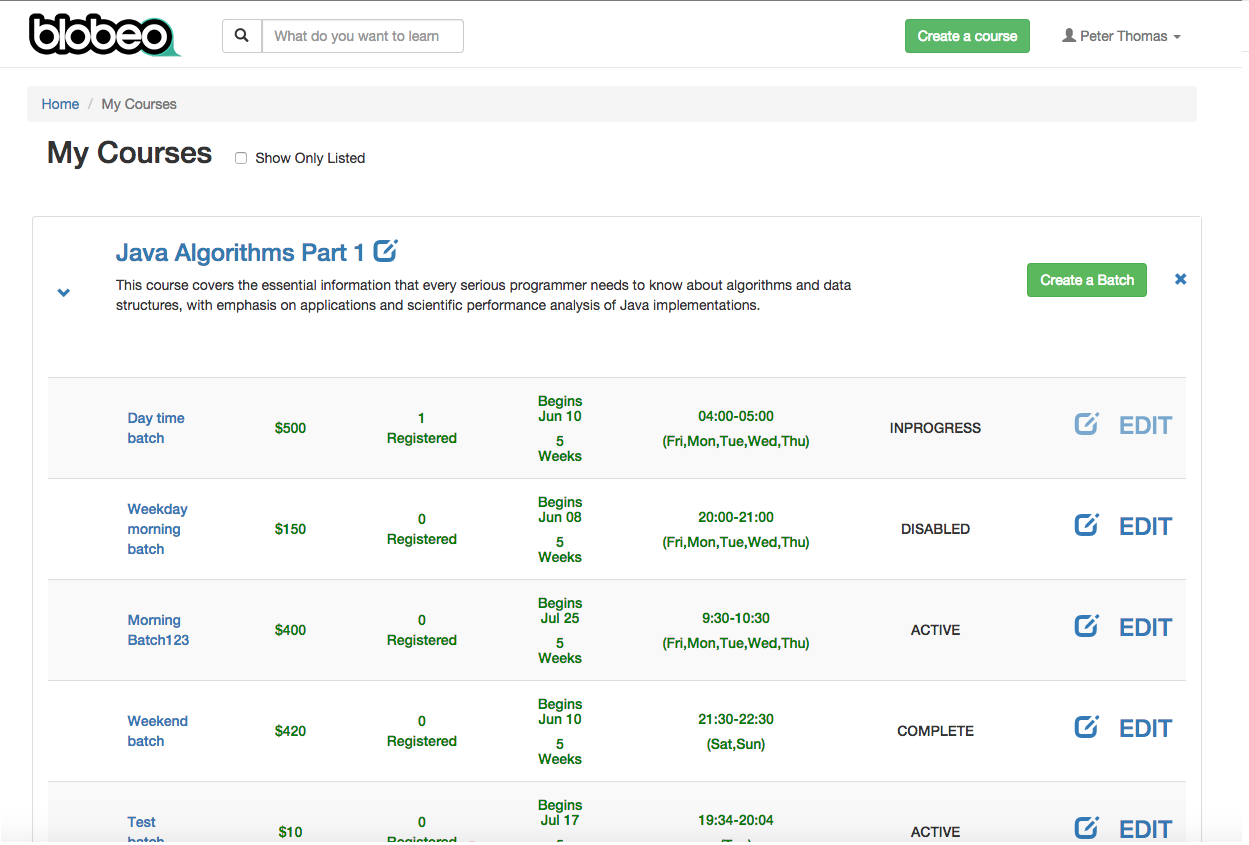Collapse the Java Algorithms course chevron
This screenshot has width=1249, height=845.
click(x=64, y=293)
